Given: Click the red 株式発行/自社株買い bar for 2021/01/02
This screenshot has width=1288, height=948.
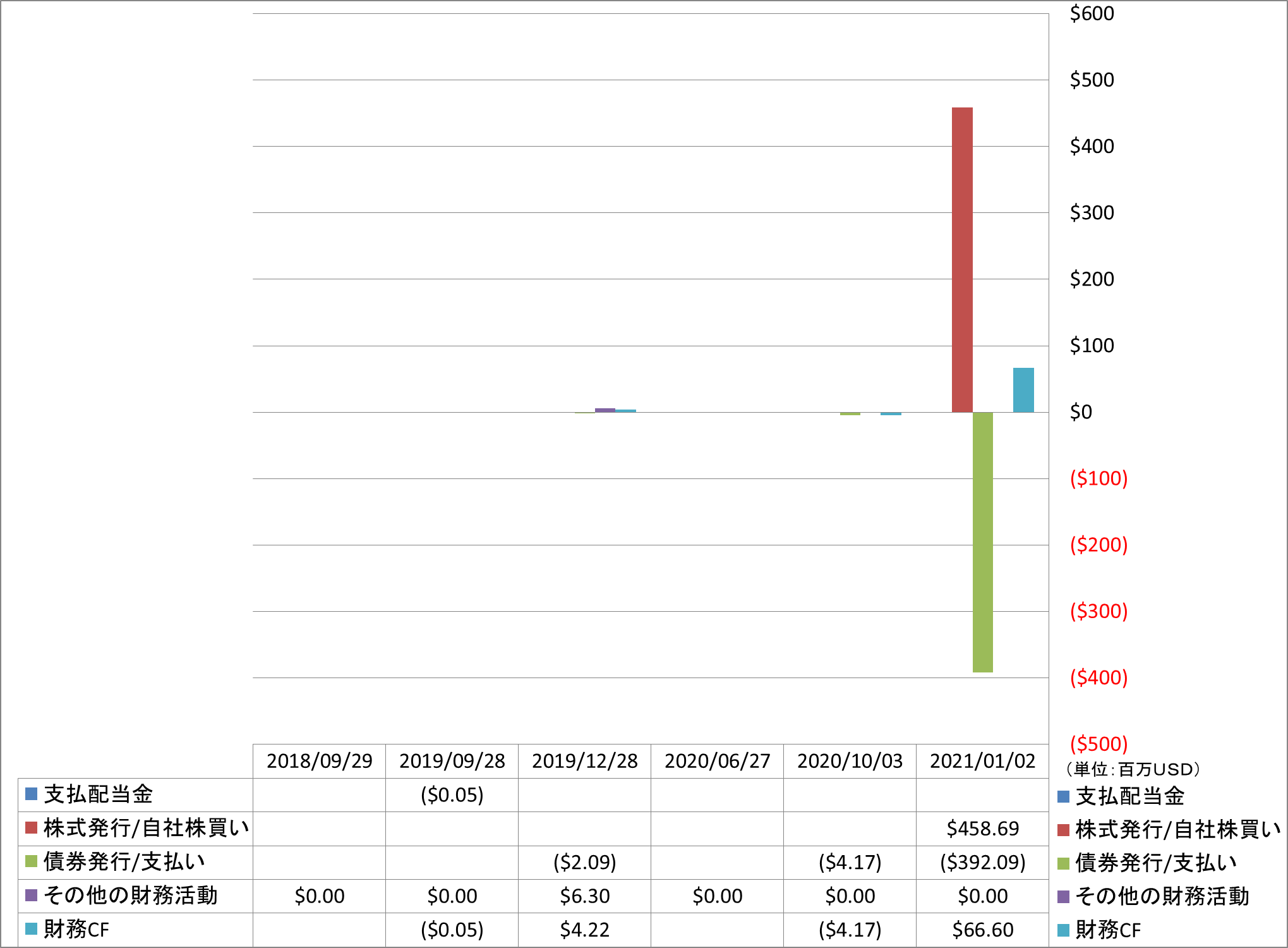Looking at the screenshot, I should [x=962, y=260].
